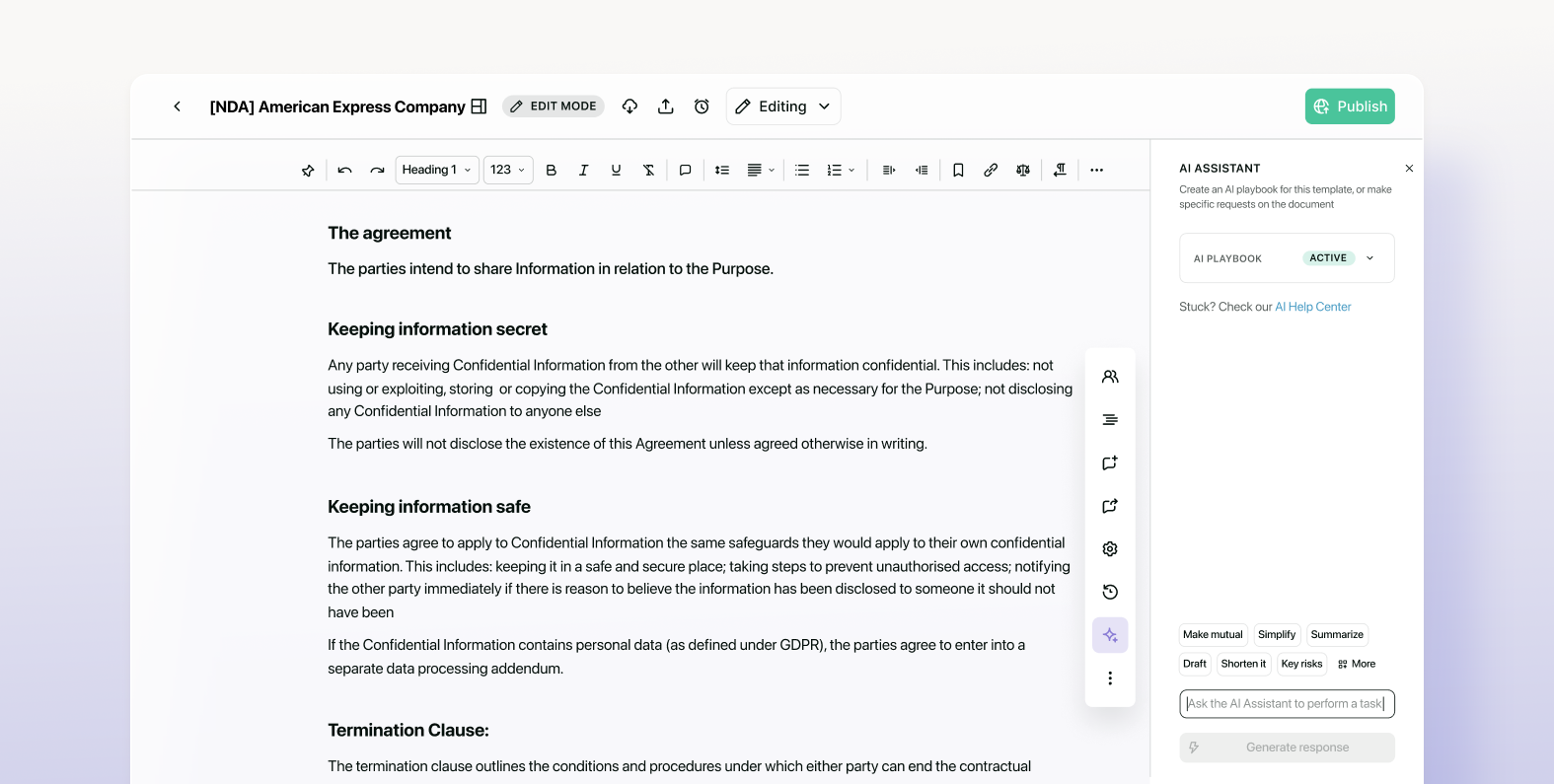Click the add comment sidebar icon
This screenshot has height=784, width=1554.
(1110, 463)
